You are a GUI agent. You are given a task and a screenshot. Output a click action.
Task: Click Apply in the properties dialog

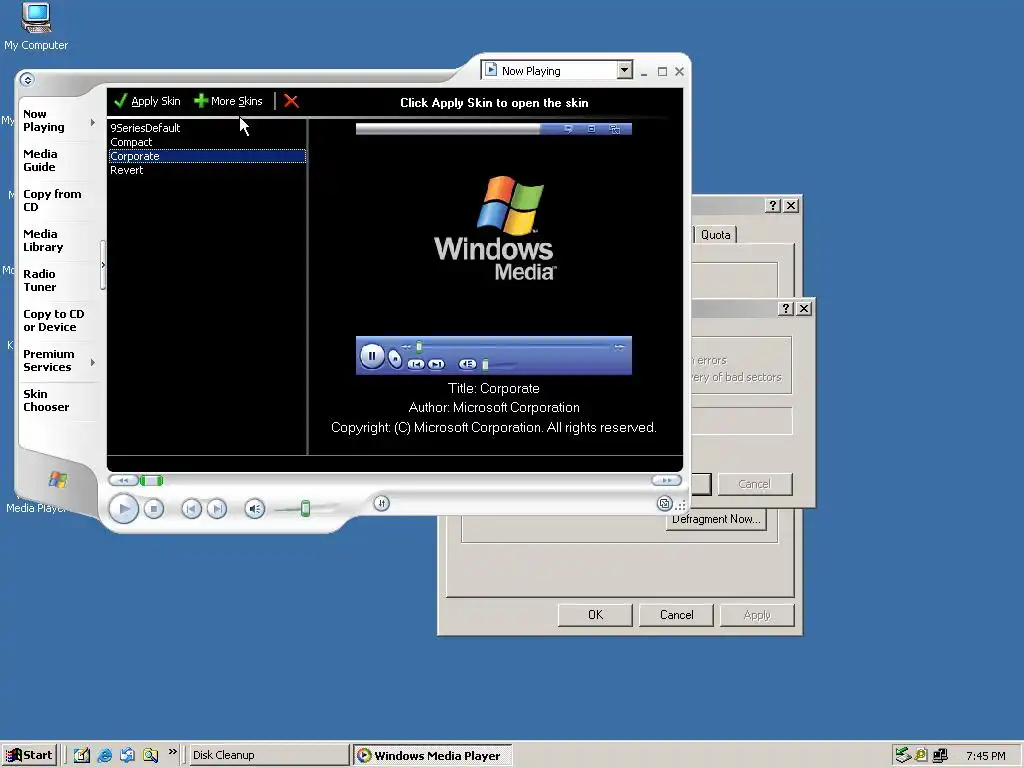[758, 615]
